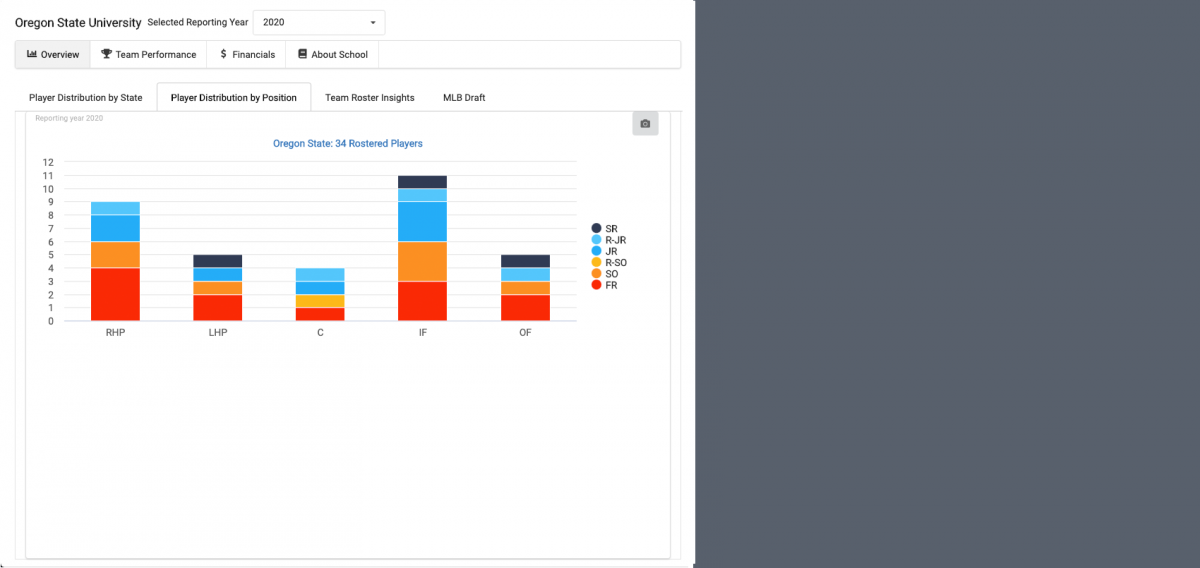Screen dimensions: 1200x568
Task: Click the IF axis label
Action: (423, 332)
